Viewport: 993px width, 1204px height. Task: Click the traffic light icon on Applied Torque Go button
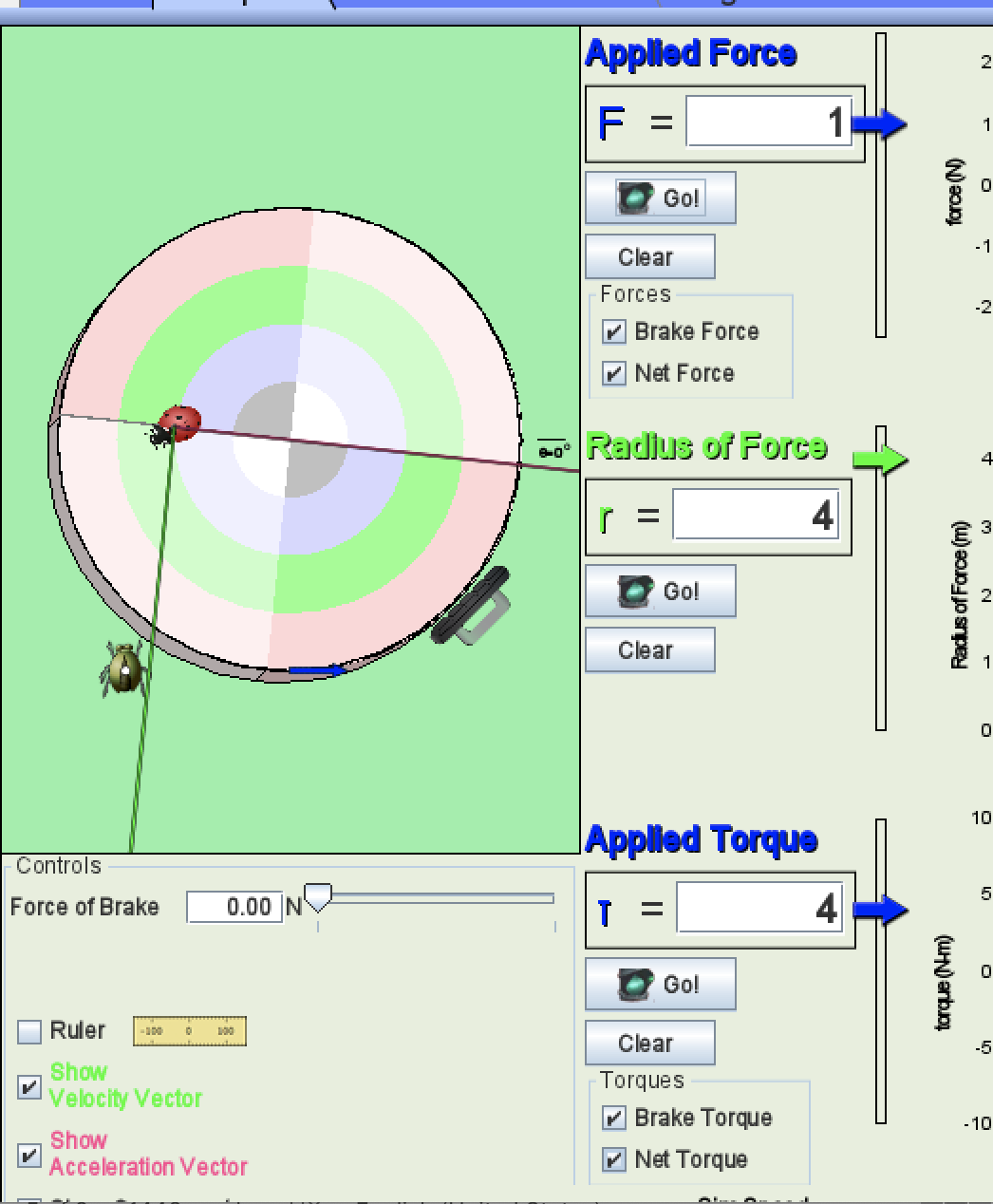point(634,984)
